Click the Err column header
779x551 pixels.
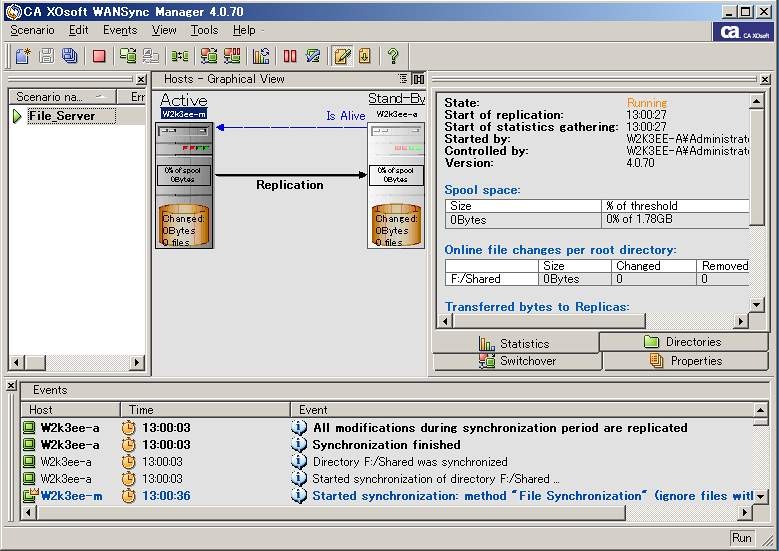(132, 97)
